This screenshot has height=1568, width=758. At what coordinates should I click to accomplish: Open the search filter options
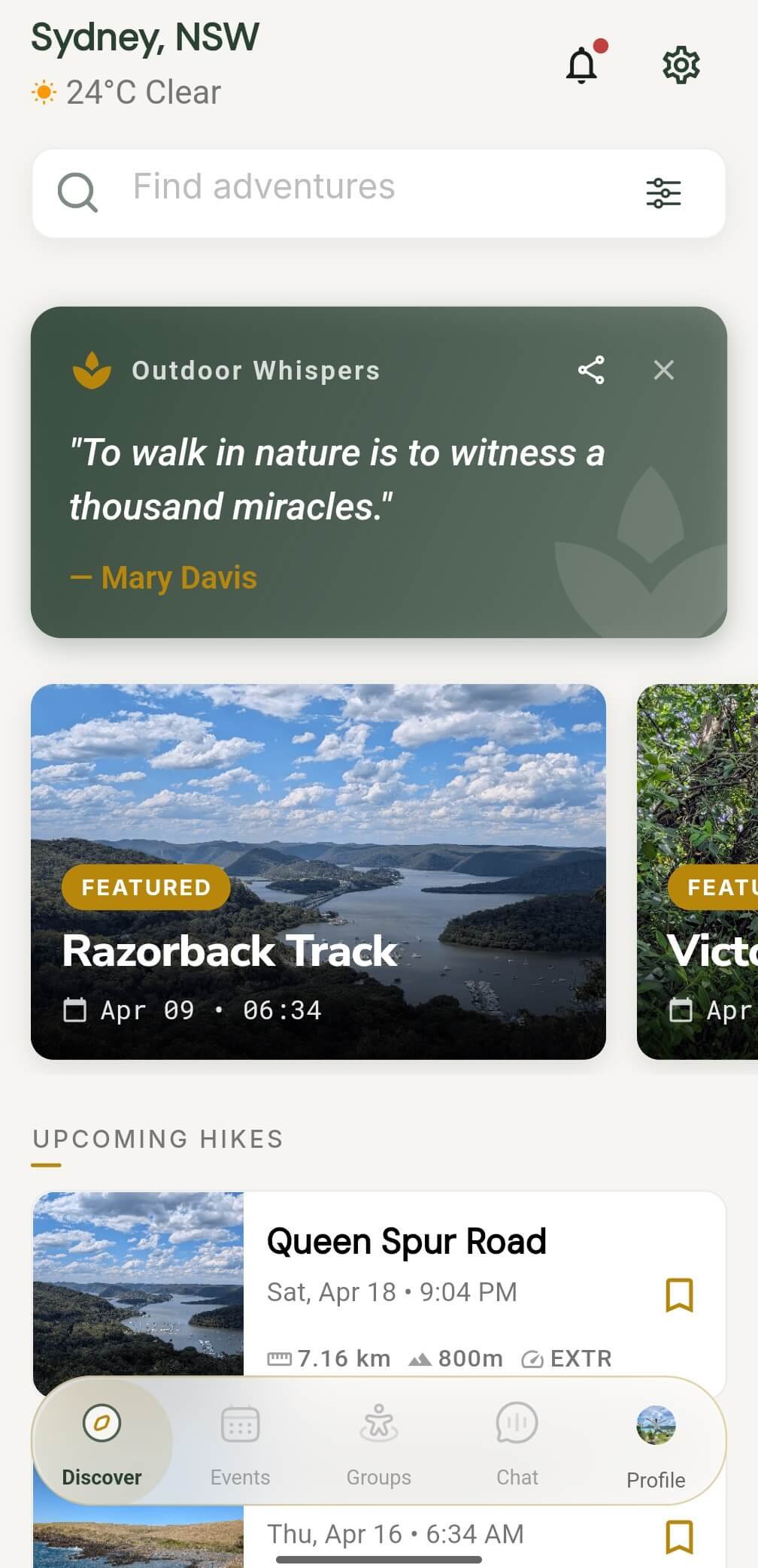pyautogui.click(x=664, y=193)
